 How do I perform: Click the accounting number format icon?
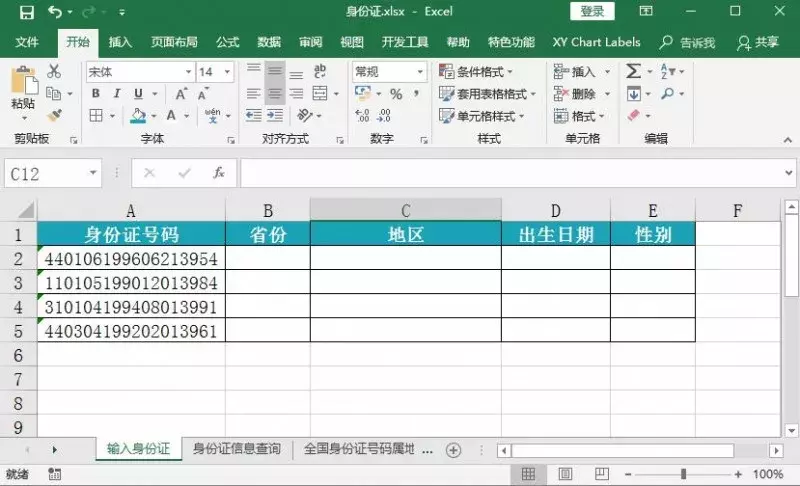[363, 93]
